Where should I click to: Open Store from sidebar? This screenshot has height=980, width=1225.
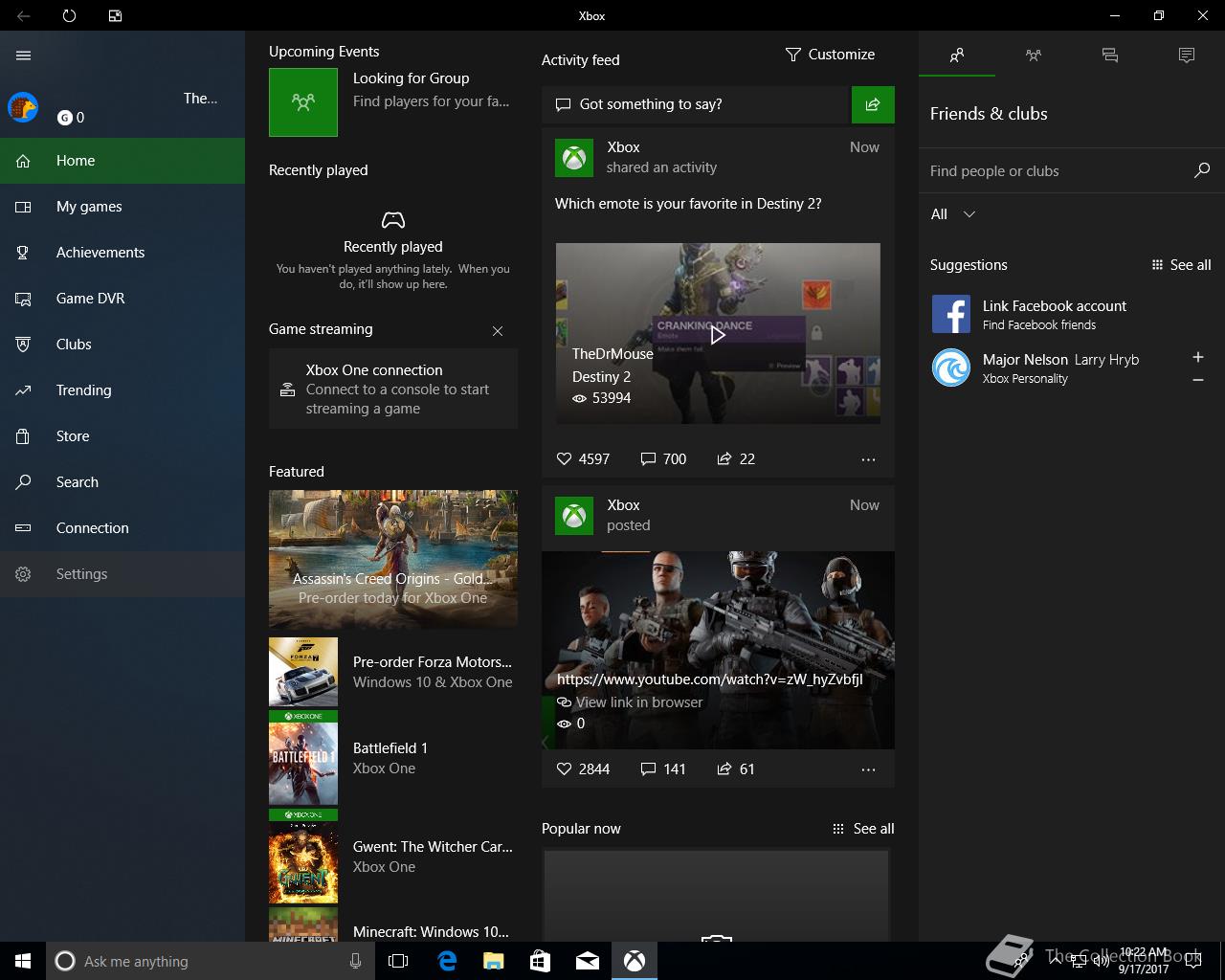(x=122, y=436)
